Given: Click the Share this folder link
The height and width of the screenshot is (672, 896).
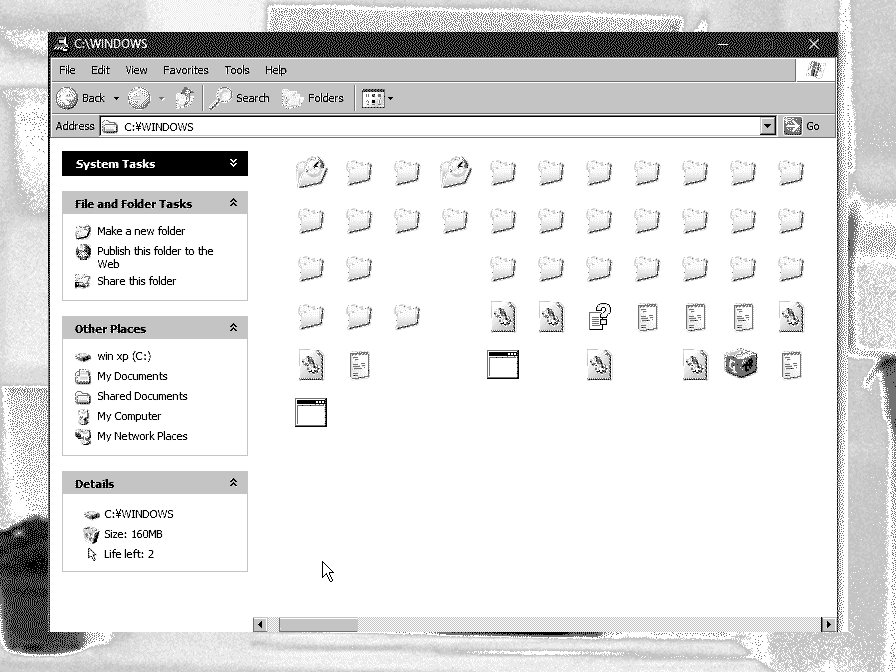Looking at the screenshot, I should tap(137, 281).
